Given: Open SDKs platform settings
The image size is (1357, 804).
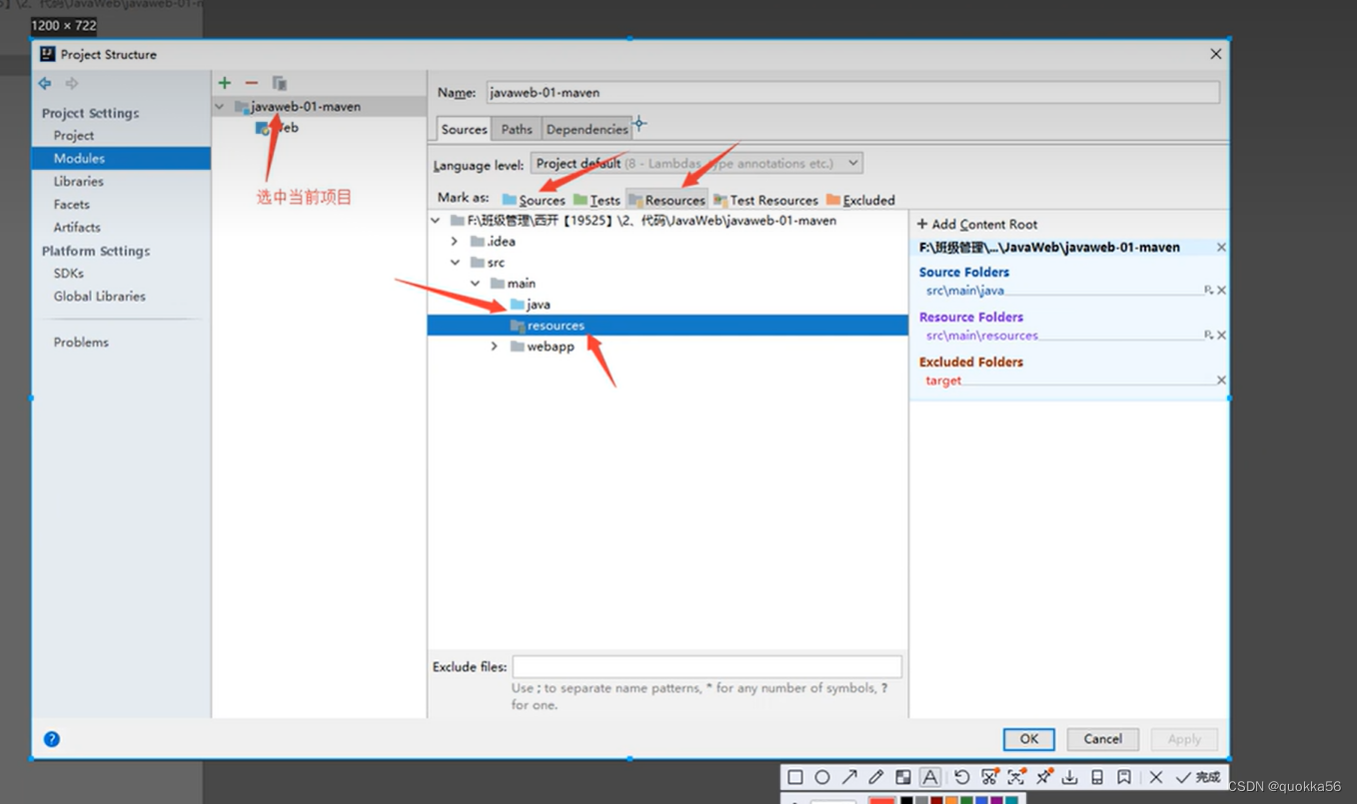Looking at the screenshot, I should click(68, 273).
